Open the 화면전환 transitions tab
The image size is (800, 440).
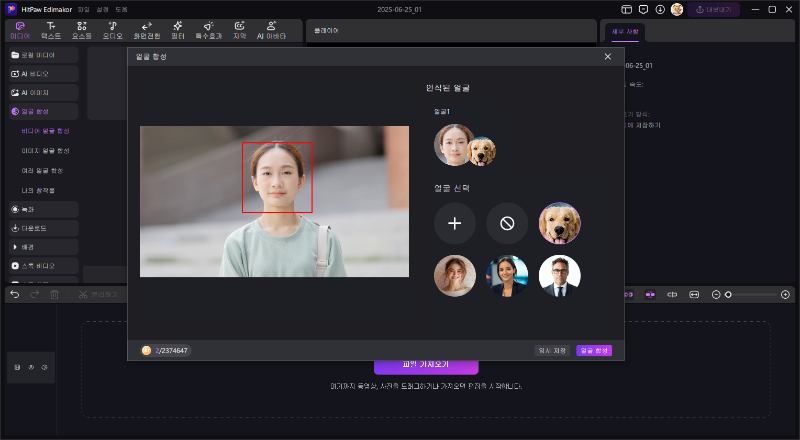coord(146,31)
